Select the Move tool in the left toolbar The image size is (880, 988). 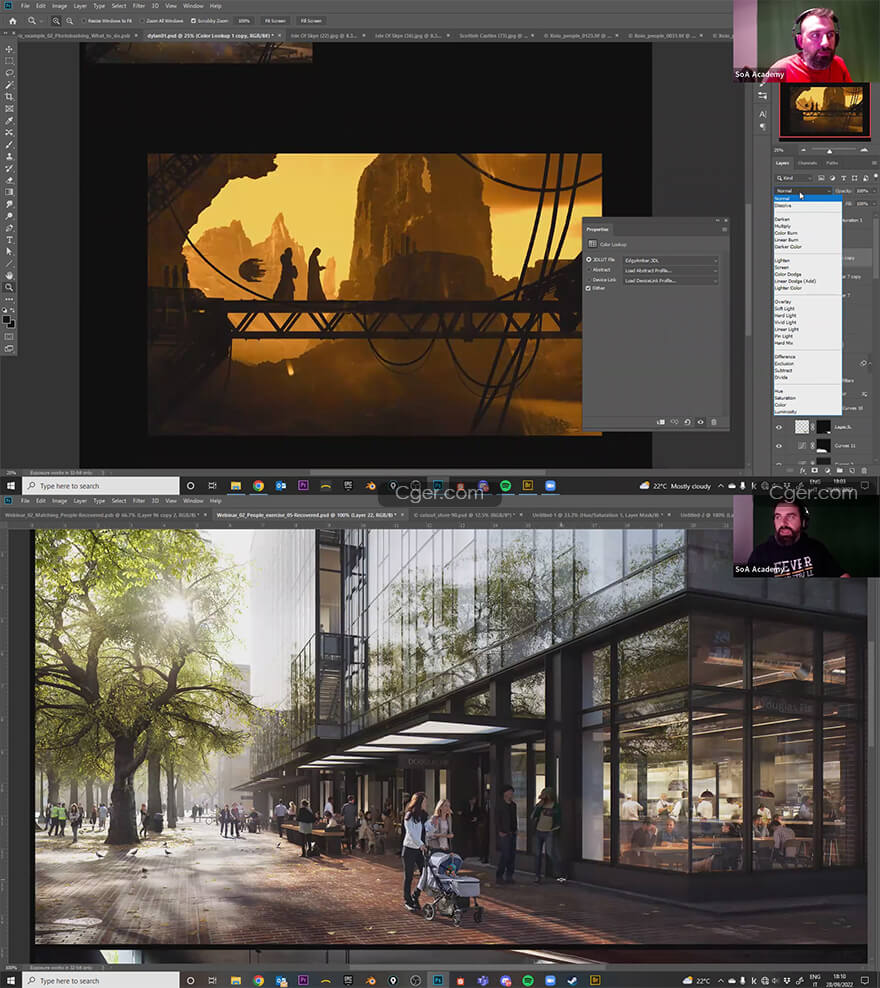point(9,49)
